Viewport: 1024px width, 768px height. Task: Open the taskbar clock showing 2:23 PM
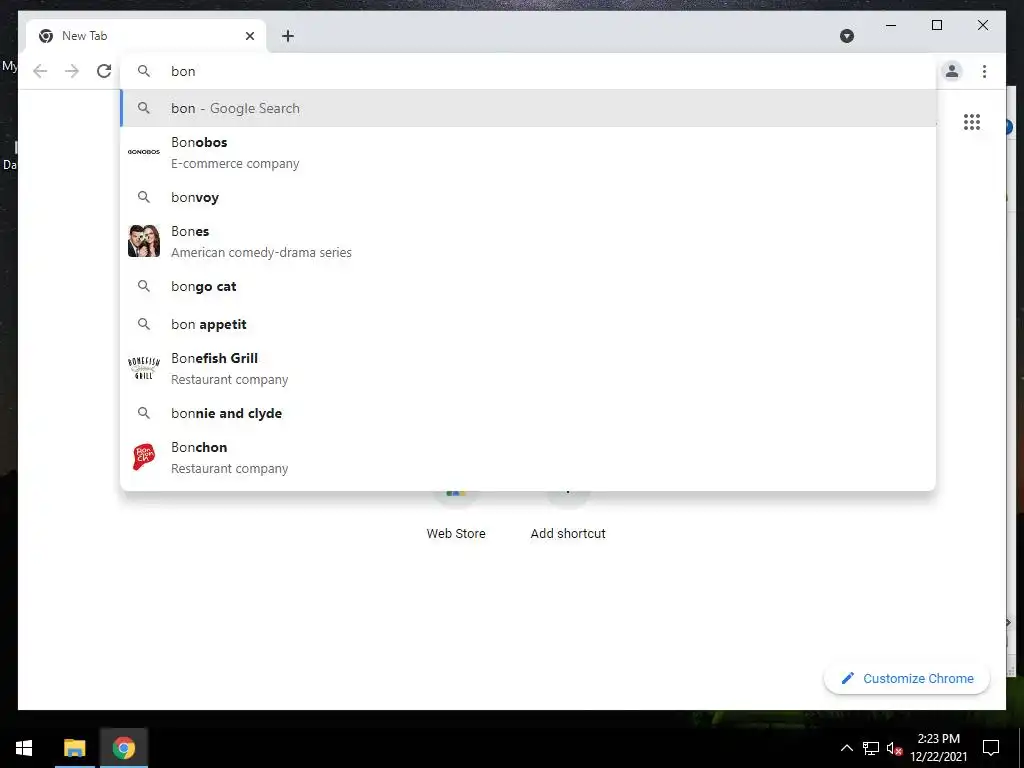point(938,748)
